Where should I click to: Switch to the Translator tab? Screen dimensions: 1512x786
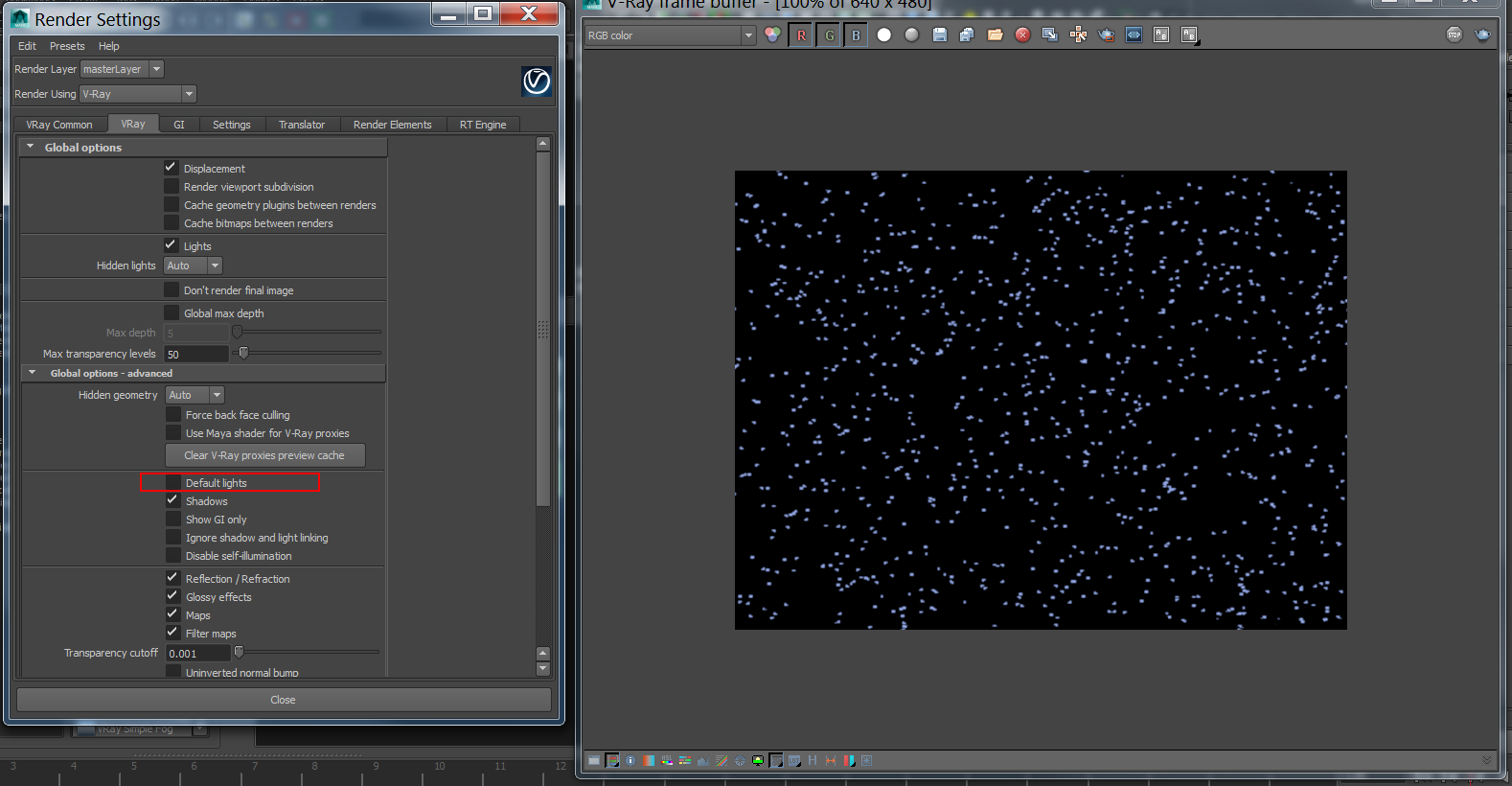click(x=302, y=125)
